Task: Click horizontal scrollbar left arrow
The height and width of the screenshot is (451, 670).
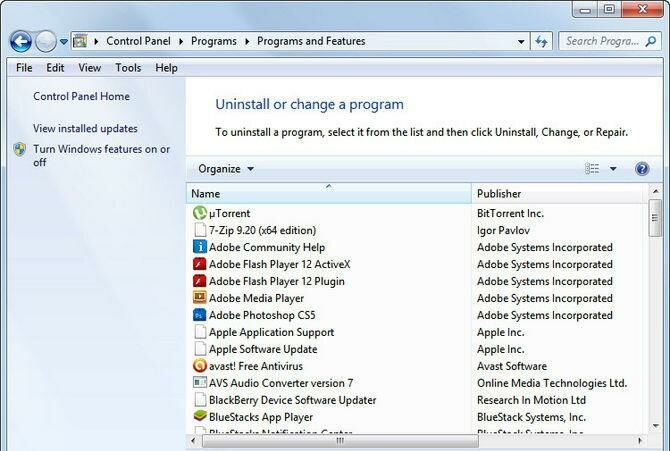Action: point(193,440)
